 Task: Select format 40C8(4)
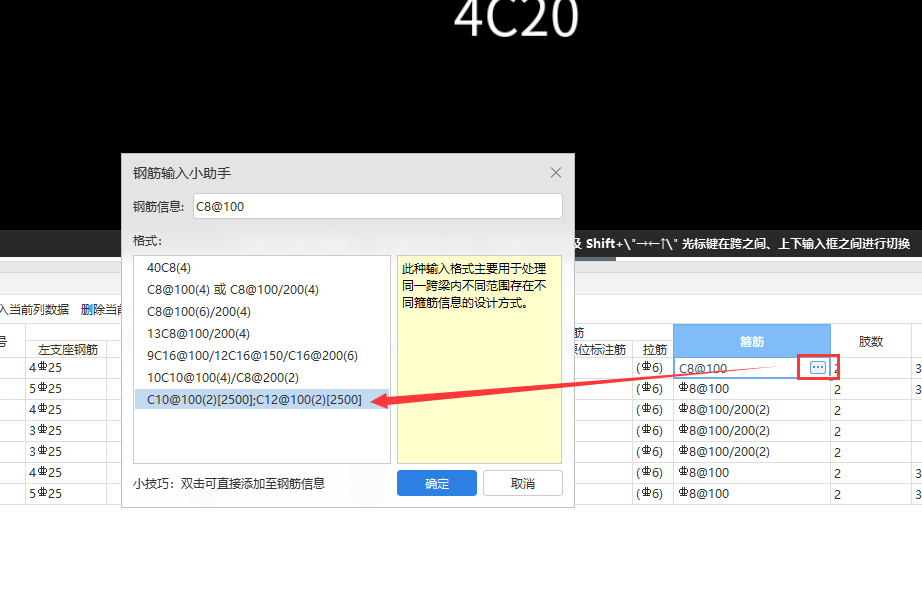coord(262,268)
